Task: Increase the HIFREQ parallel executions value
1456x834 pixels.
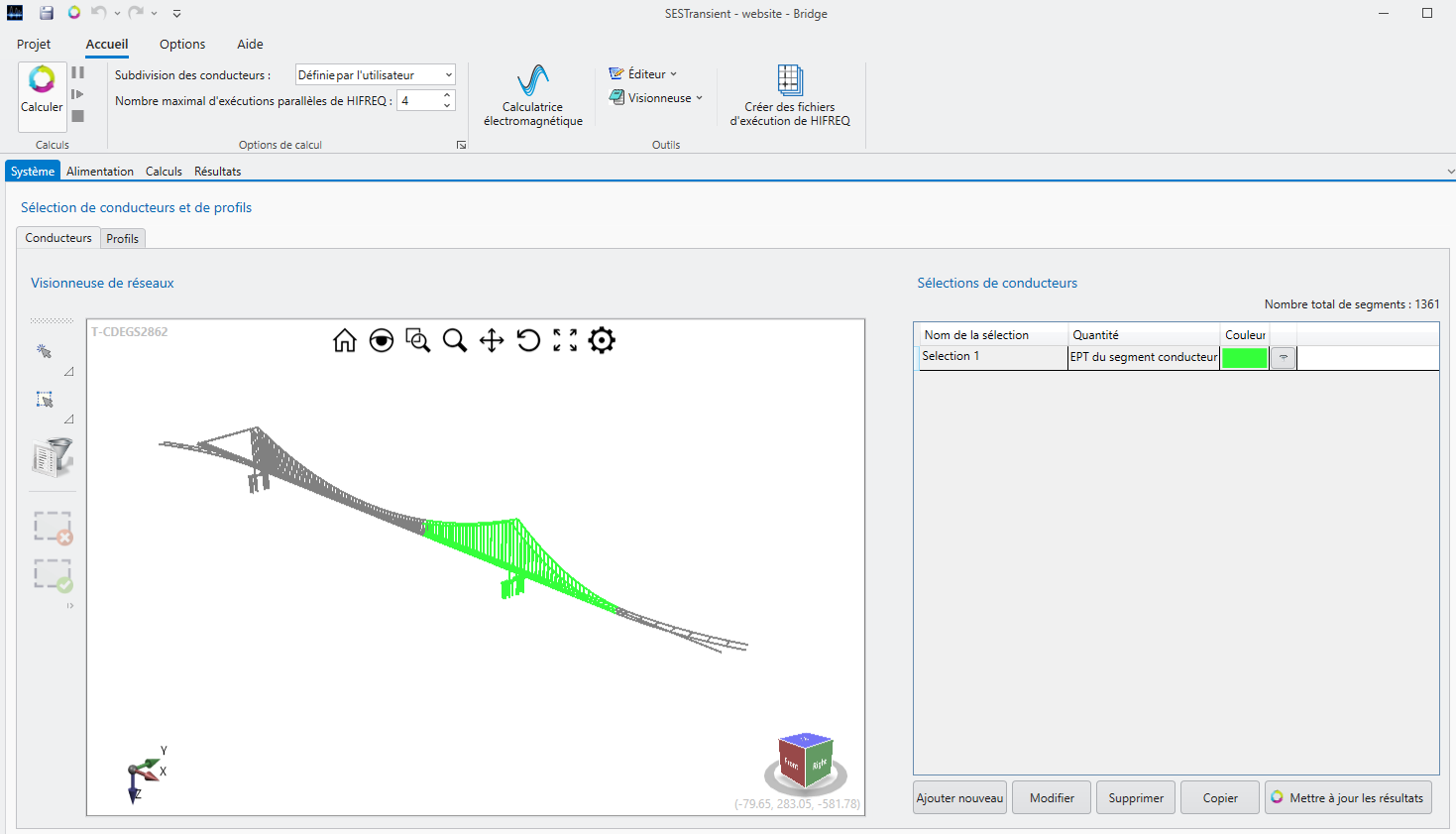Action: point(447,95)
